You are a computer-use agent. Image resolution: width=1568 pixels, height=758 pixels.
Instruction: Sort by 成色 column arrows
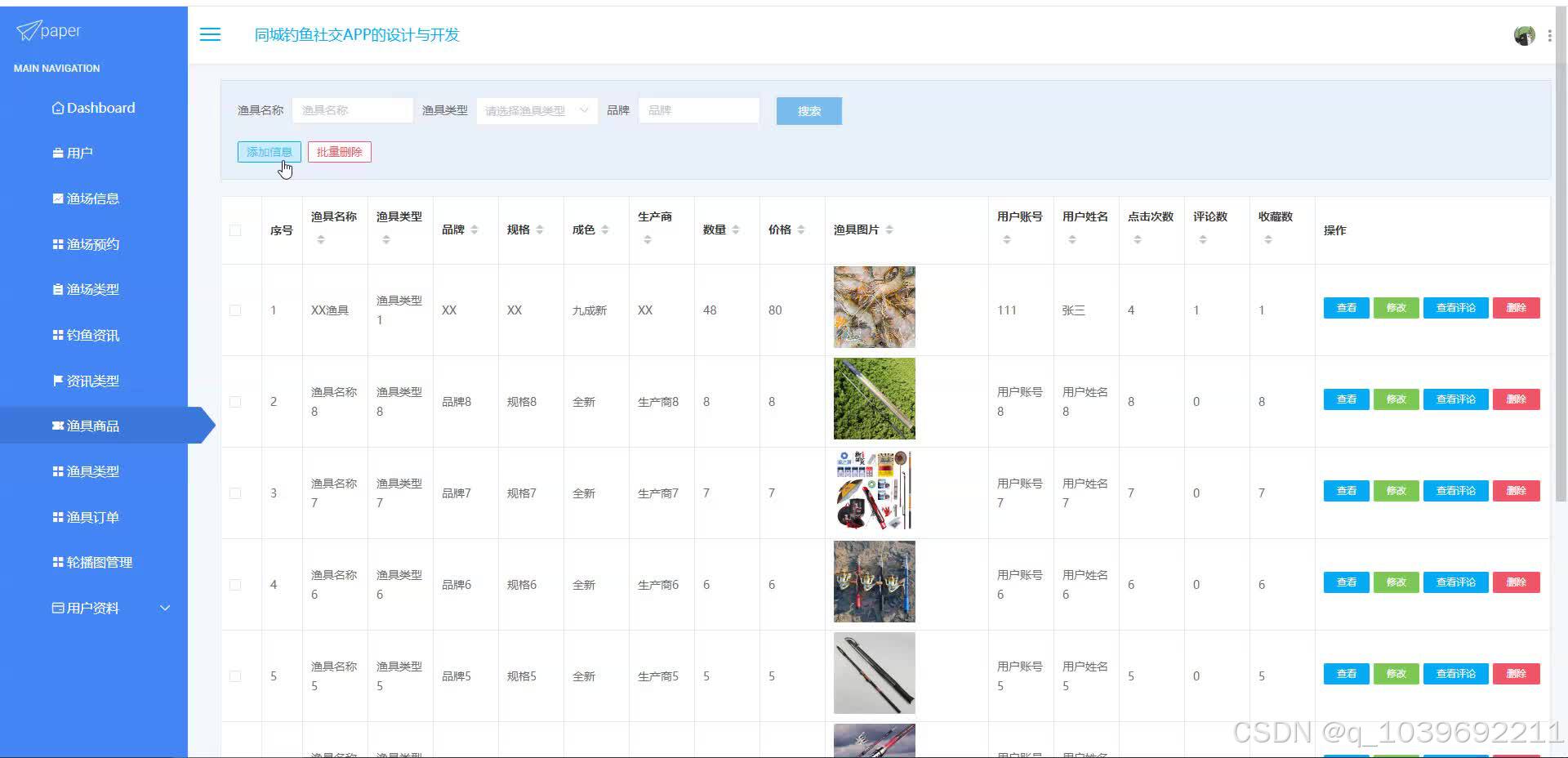tap(605, 230)
